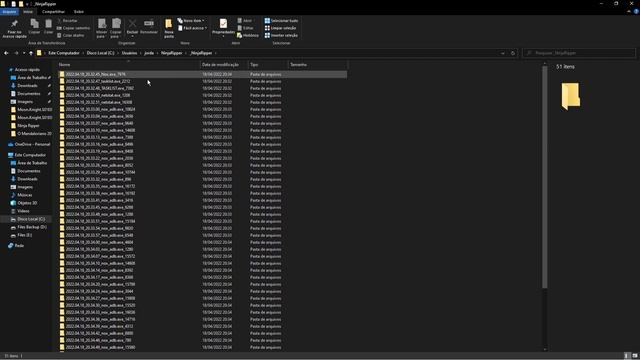Expand the Propriedades dropdown arrow
Image resolution: width=640 pixels, height=360 pixels.
click(223, 37)
